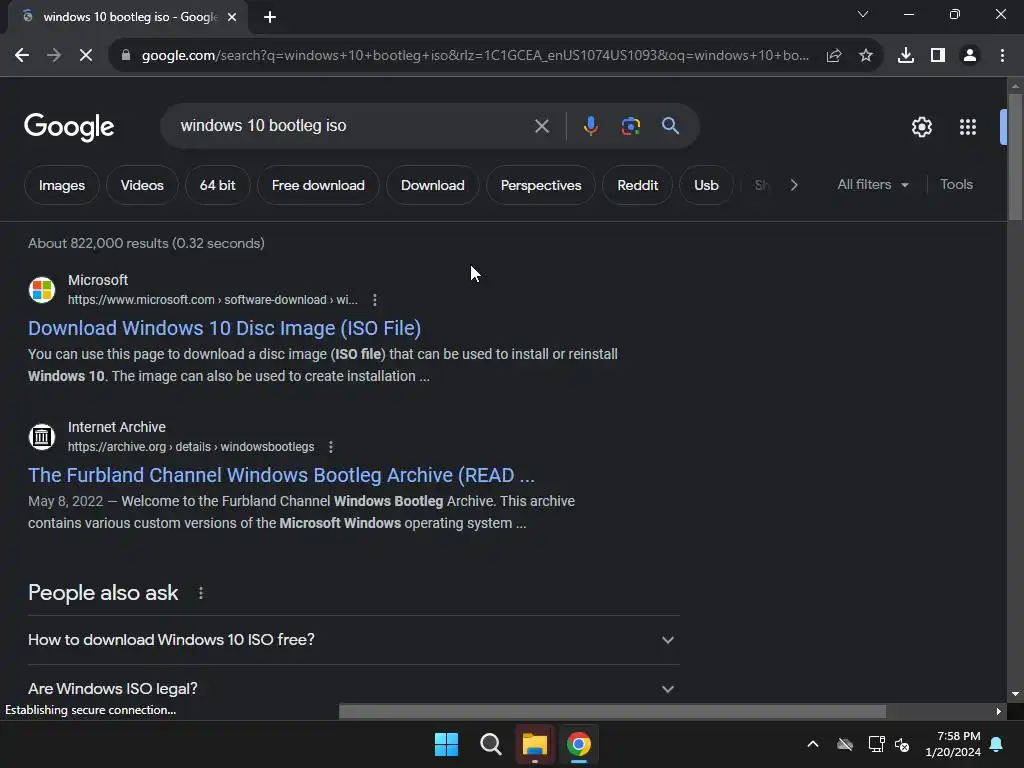
Task: Apply the 64 bit filter chip
Action: point(217,185)
